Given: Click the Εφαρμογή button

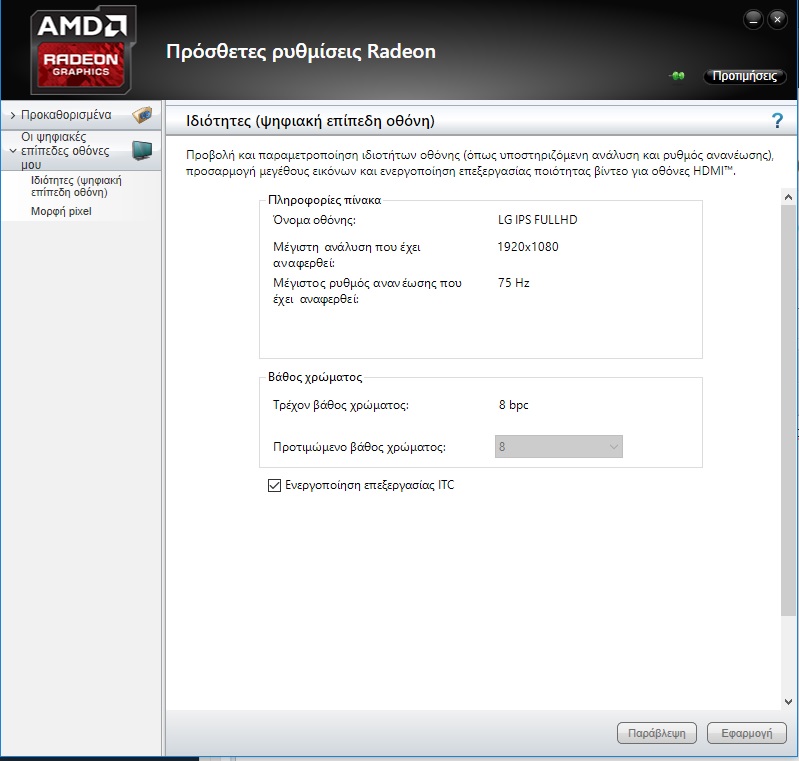Looking at the screenshot, I should pos(747,733).
